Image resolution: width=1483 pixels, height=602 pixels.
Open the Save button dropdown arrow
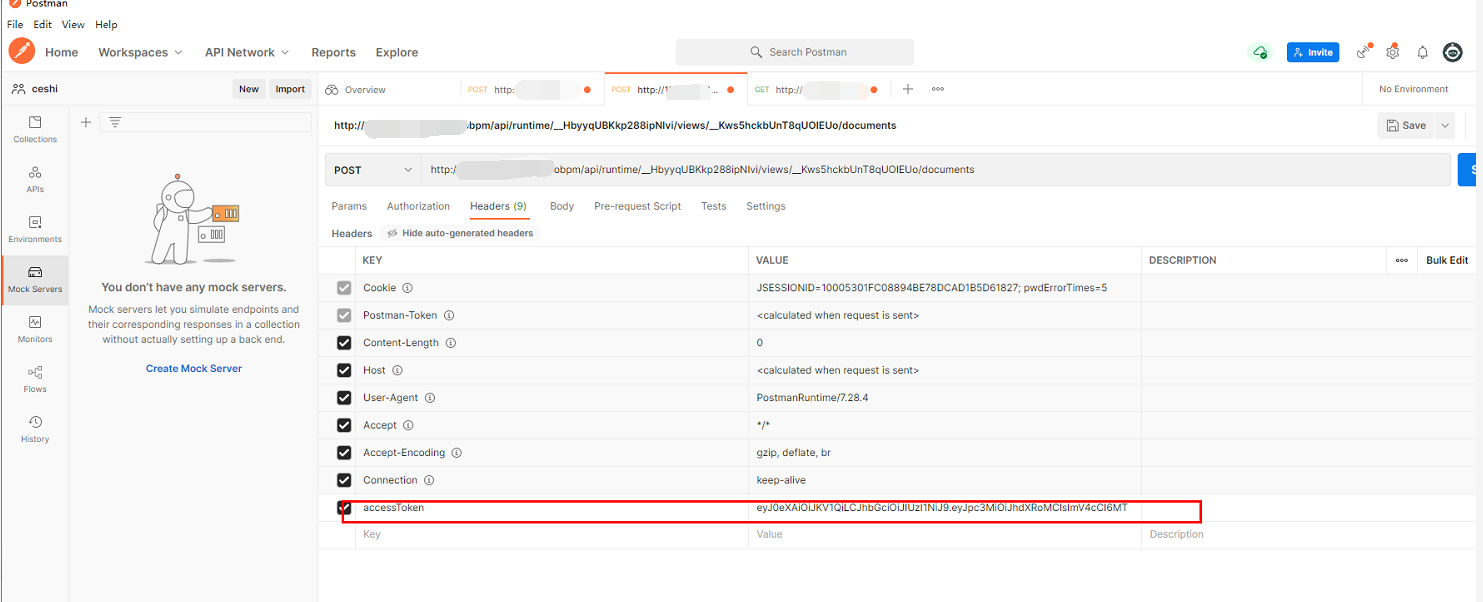click(x=1445, y=125)
